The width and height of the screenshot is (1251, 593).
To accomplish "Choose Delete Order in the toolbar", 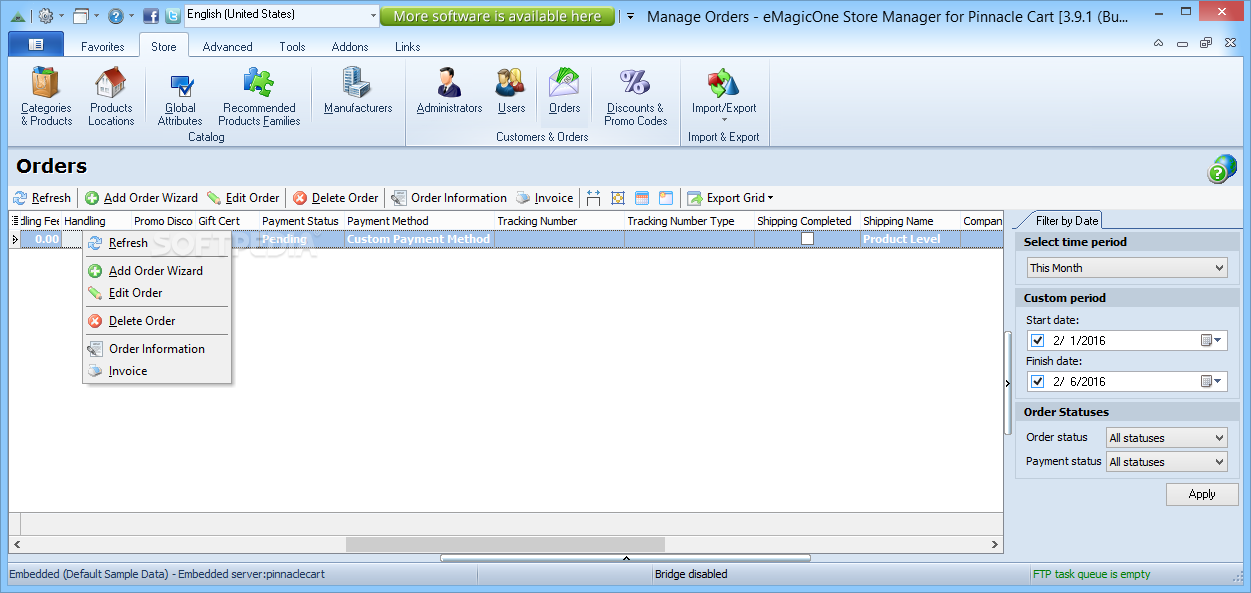I will [336, 198].
